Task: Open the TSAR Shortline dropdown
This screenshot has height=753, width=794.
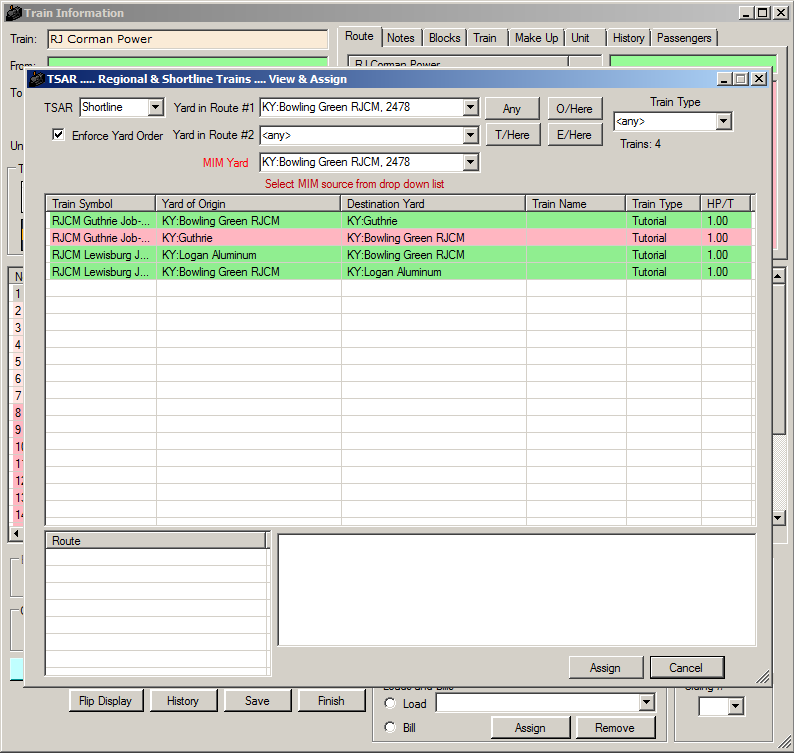Action: click(156, 107)
